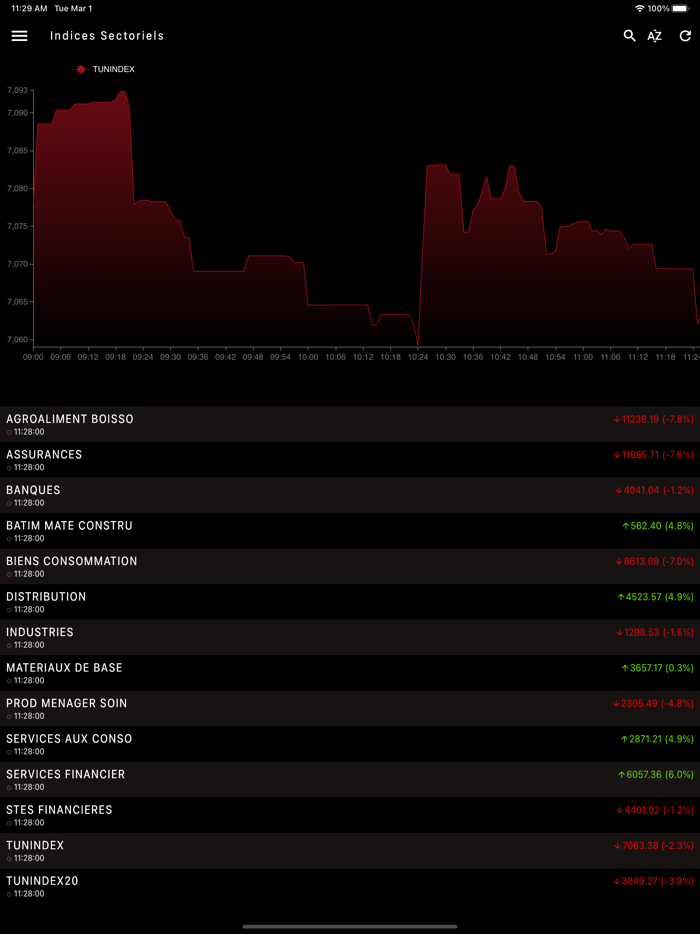700x934 pixels.
Task: Tap the search magnifier icon
Action: pyautogui.click(x=629, y=36)
